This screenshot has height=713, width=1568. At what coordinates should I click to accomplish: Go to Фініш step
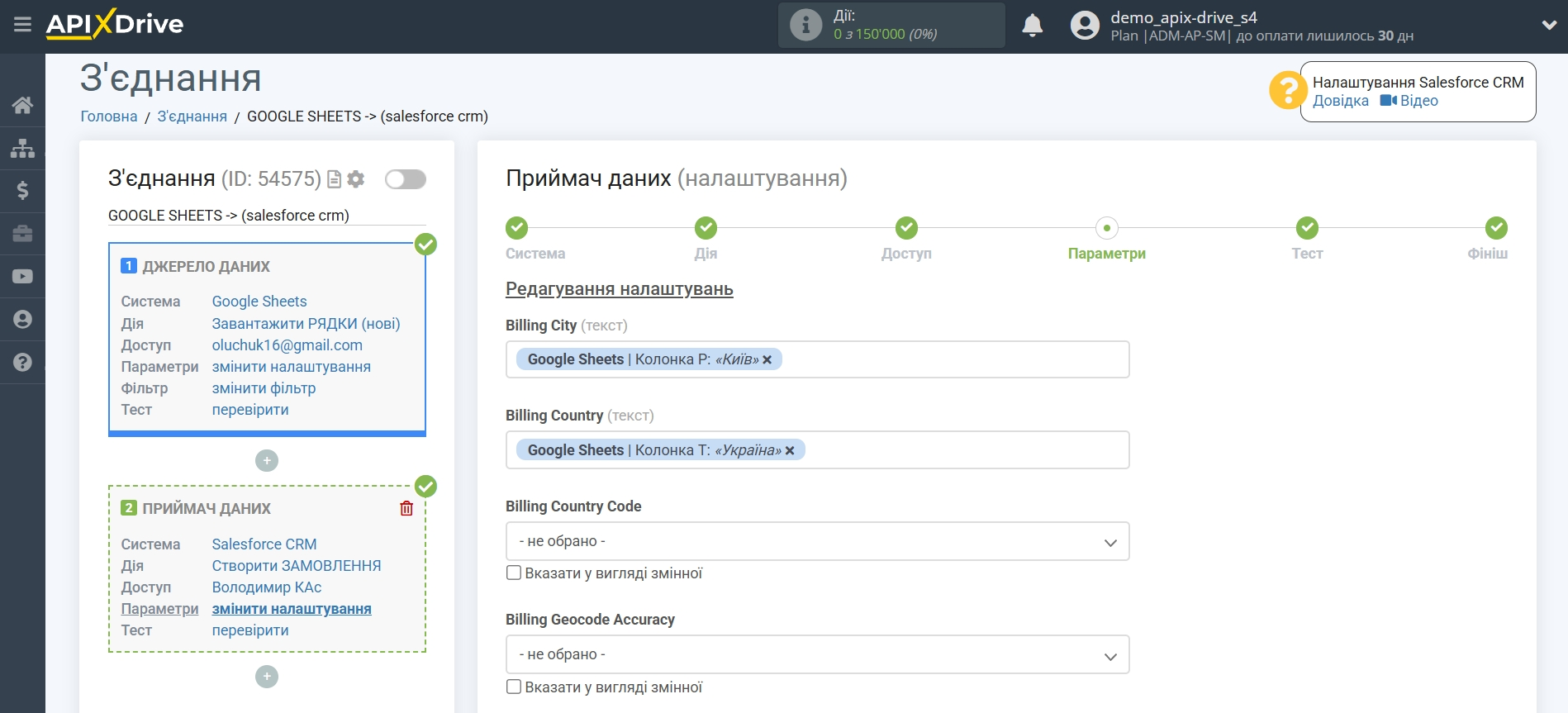1496,228
